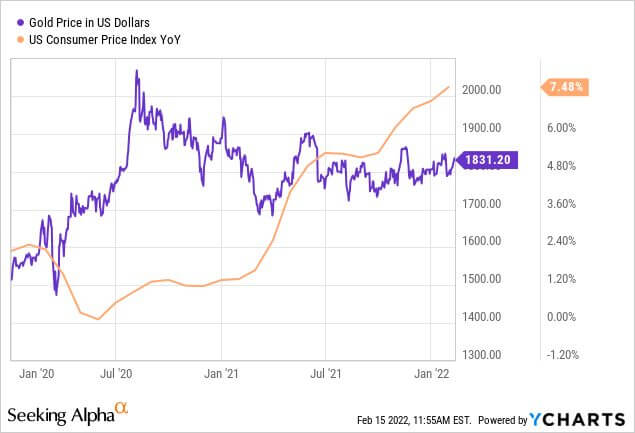
Task: Click the Jan '21 axis label
Action: (221, 373)
